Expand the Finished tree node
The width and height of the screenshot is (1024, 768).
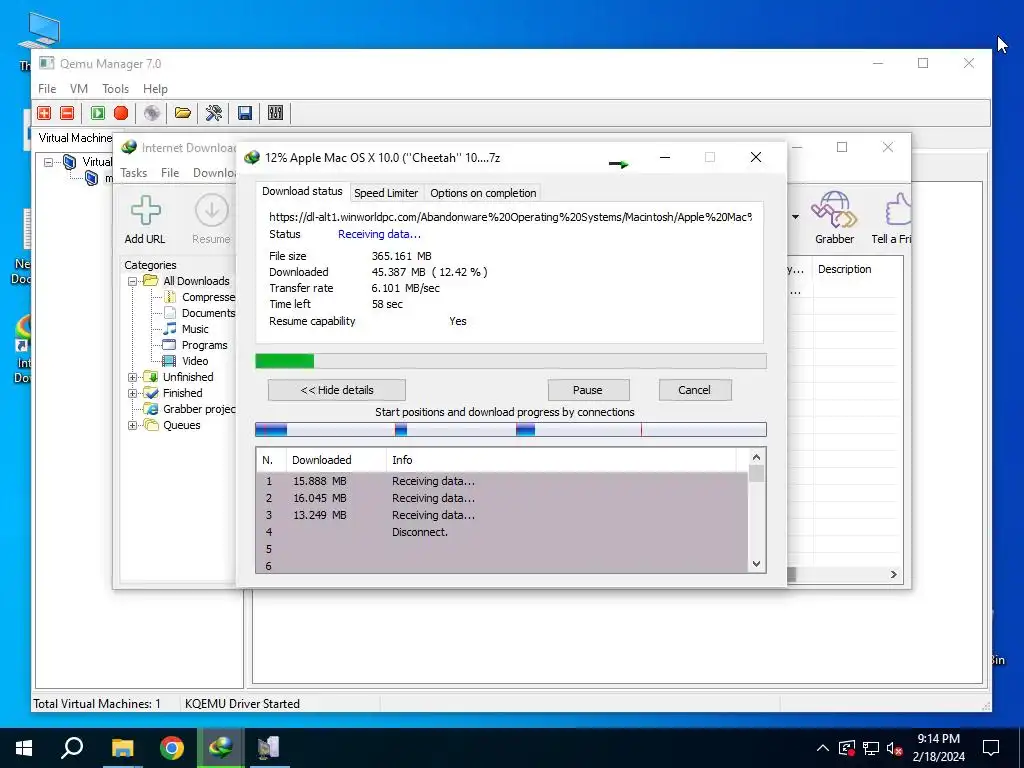[x=133, y=393]
